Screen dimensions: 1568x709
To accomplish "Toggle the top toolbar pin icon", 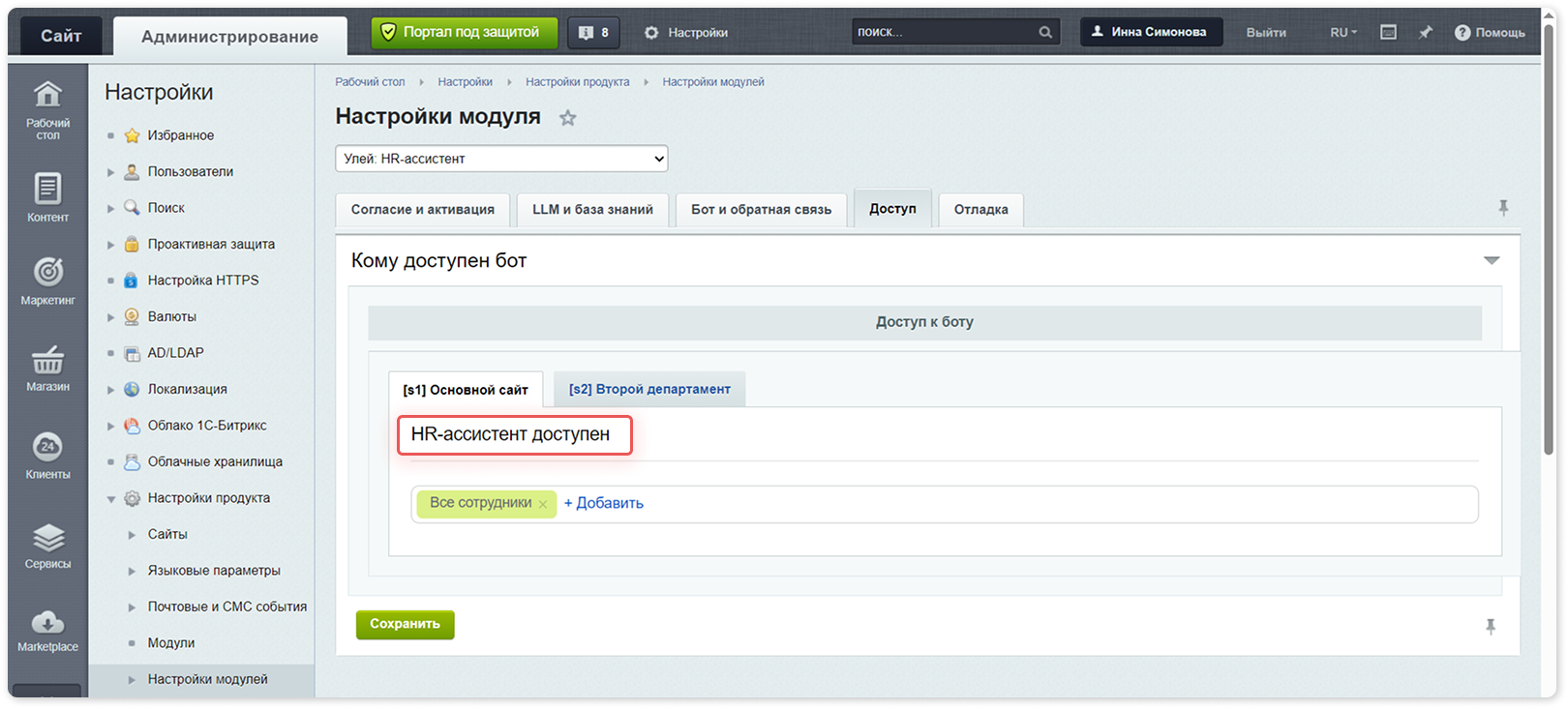I will [x=1425, y=32].
